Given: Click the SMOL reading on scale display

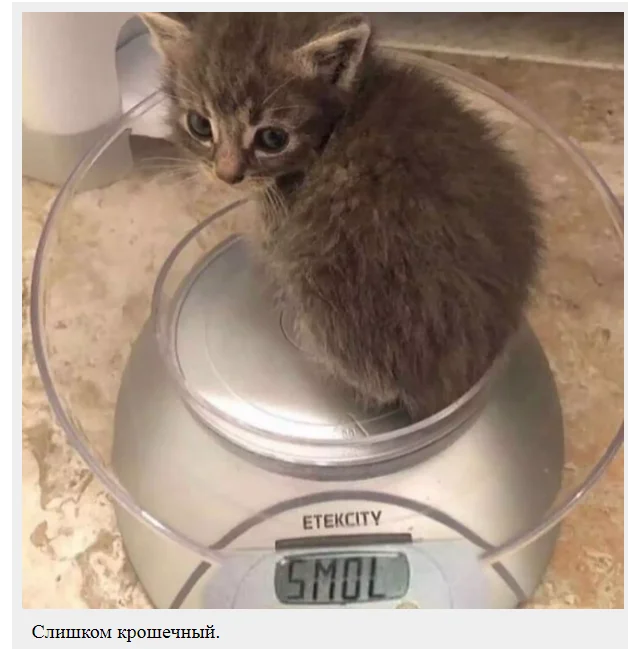Looking at the screenshot, I should click(x=342, y=578).
